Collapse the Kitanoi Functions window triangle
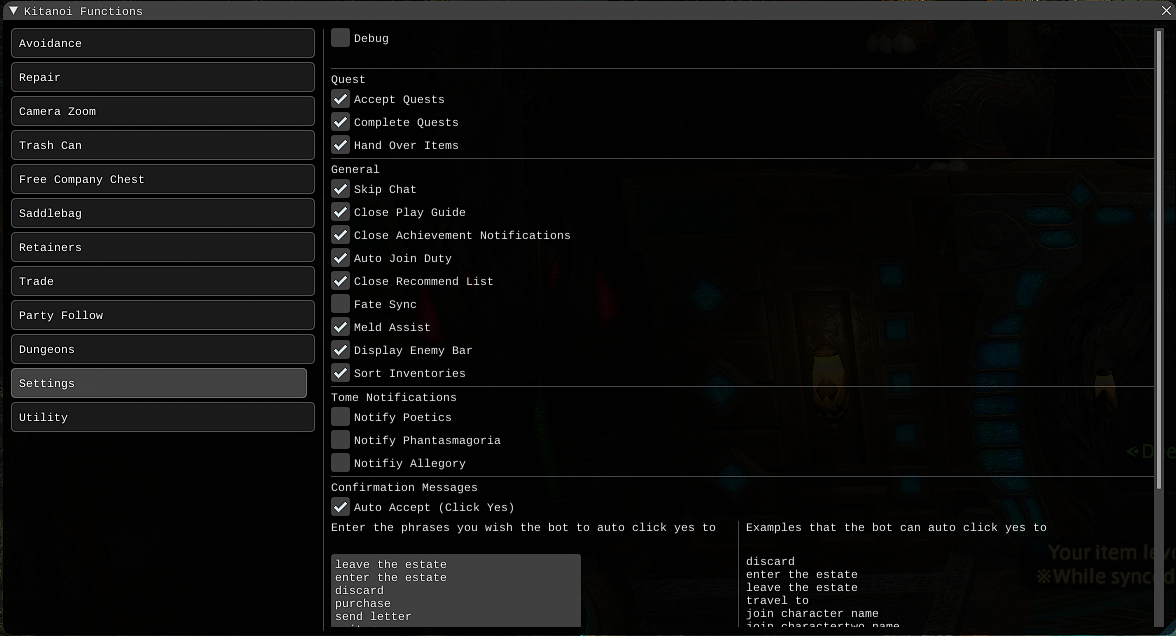 point(13,11)
